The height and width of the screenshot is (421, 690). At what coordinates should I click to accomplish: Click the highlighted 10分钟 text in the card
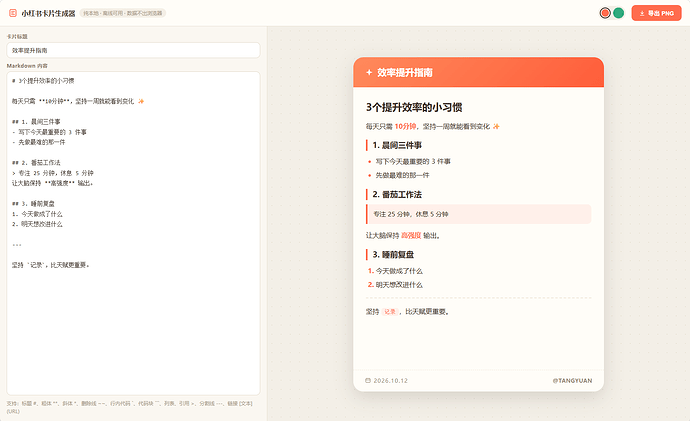pyautogui.click(x=405, y=126)
